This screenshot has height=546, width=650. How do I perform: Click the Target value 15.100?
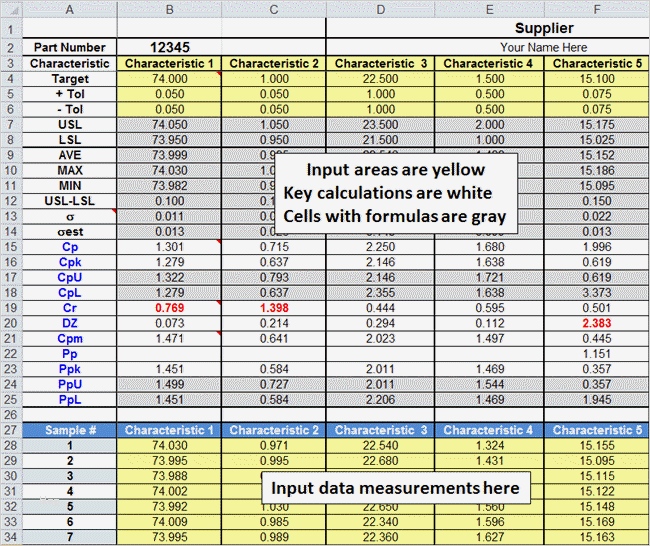point(597,79)
